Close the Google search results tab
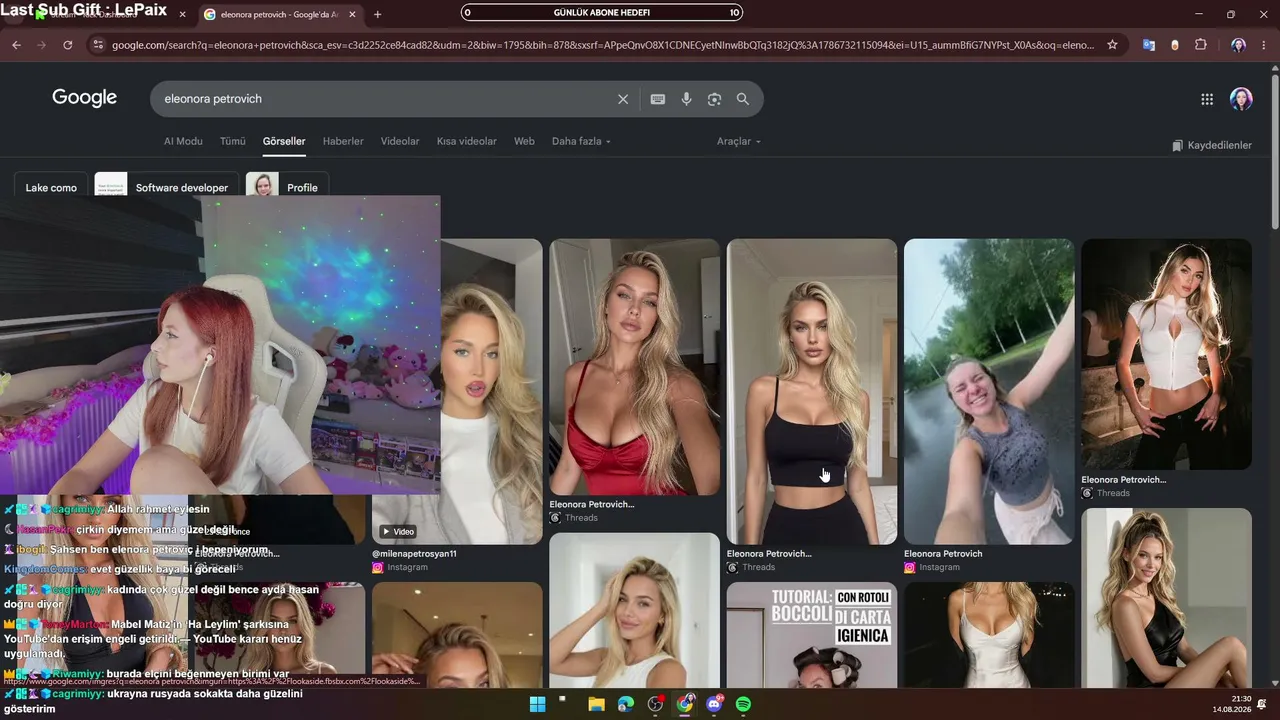The height and width of the screenshot is (720, 1280). 352,14
